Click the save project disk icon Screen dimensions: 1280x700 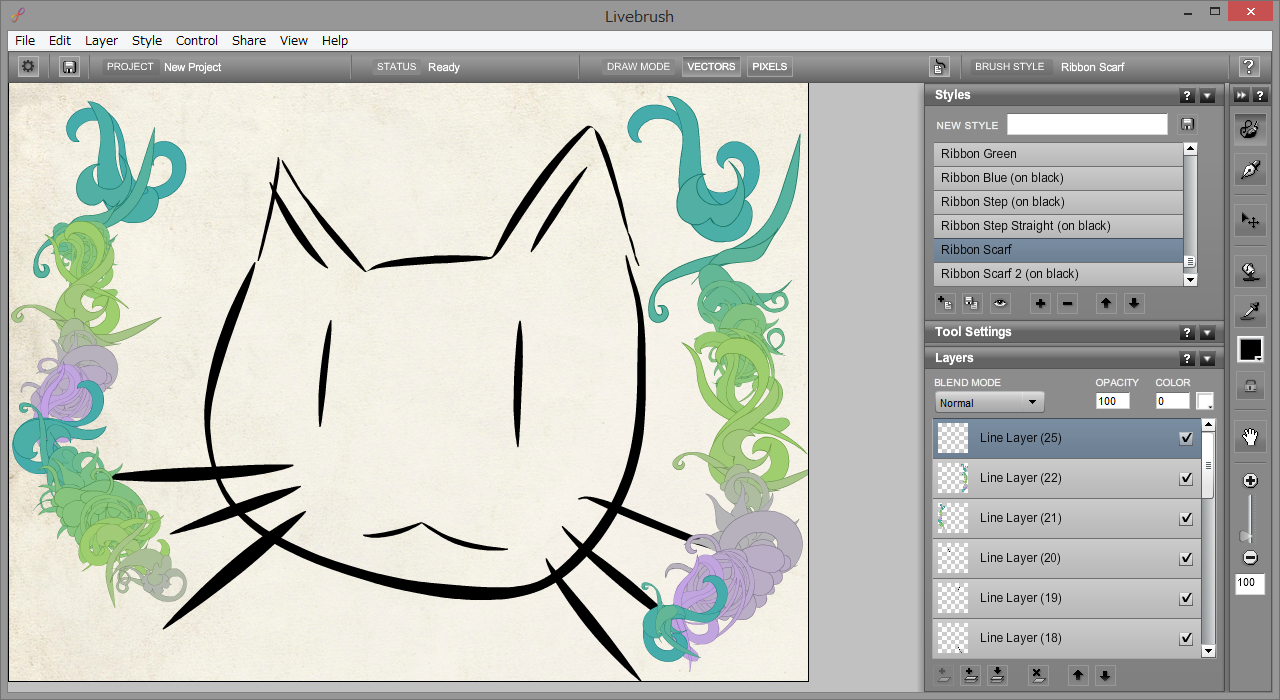pyautogui.click(x=69, y=67)
